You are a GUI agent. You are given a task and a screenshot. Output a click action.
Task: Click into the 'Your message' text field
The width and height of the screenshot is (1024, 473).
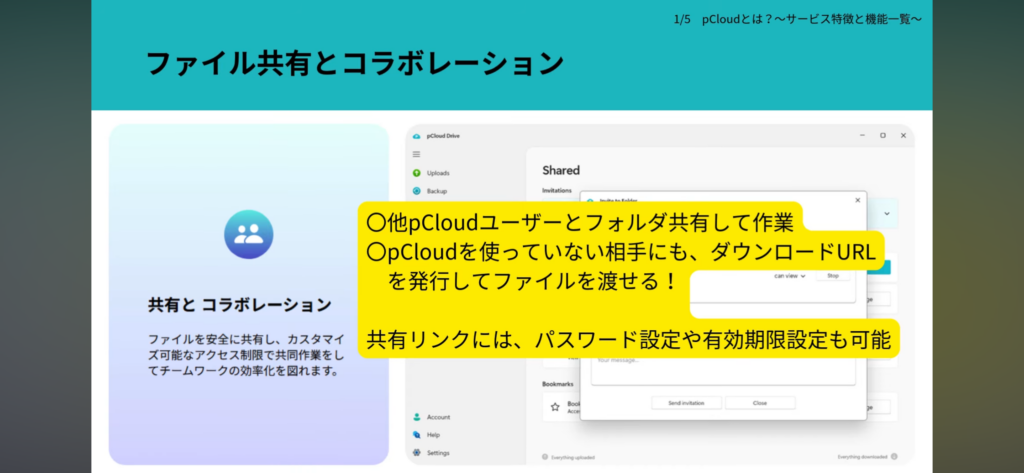[x=722, y=369]
